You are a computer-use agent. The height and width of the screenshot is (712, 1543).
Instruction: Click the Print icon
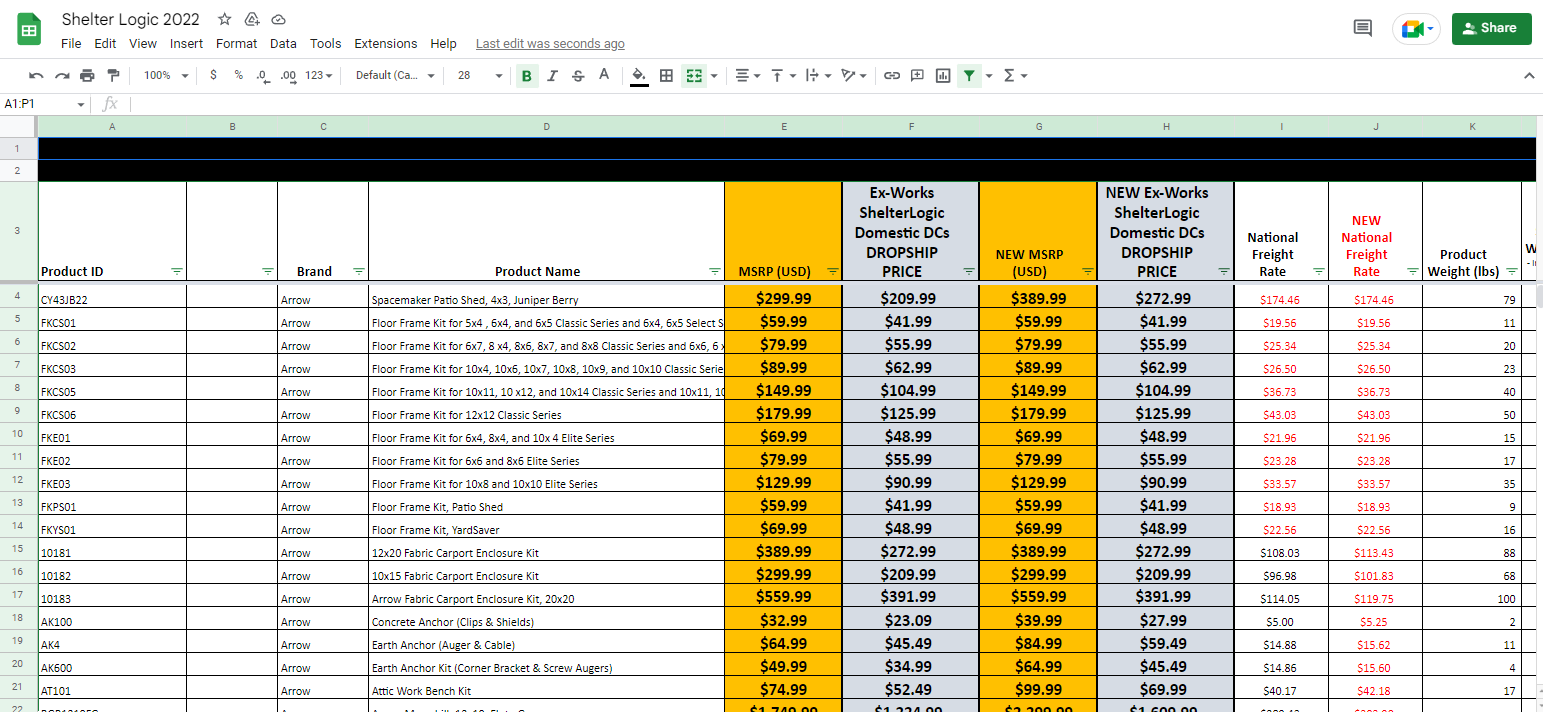[87, 75]
